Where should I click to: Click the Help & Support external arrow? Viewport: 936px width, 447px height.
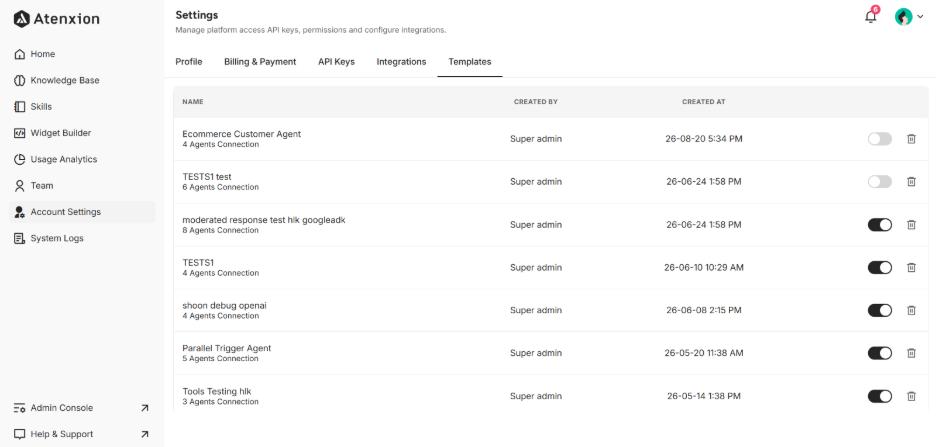[x=144, y=434]
